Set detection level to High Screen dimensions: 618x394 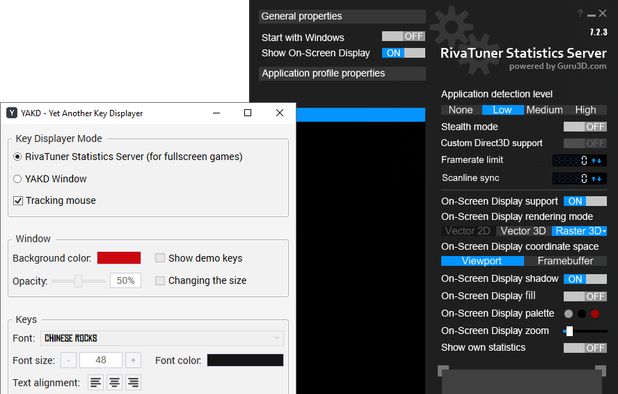point(586,110)
